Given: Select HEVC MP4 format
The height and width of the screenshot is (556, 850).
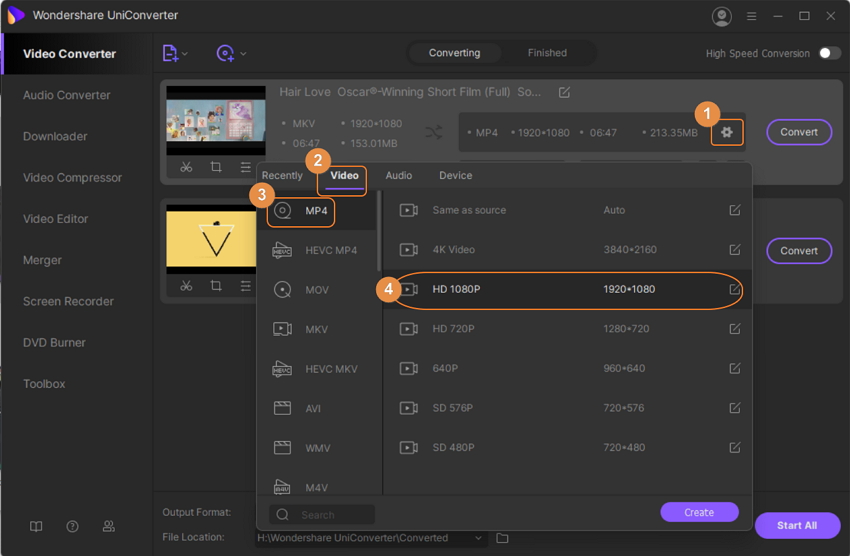Looking at the screenshot, I should [317, 250].
